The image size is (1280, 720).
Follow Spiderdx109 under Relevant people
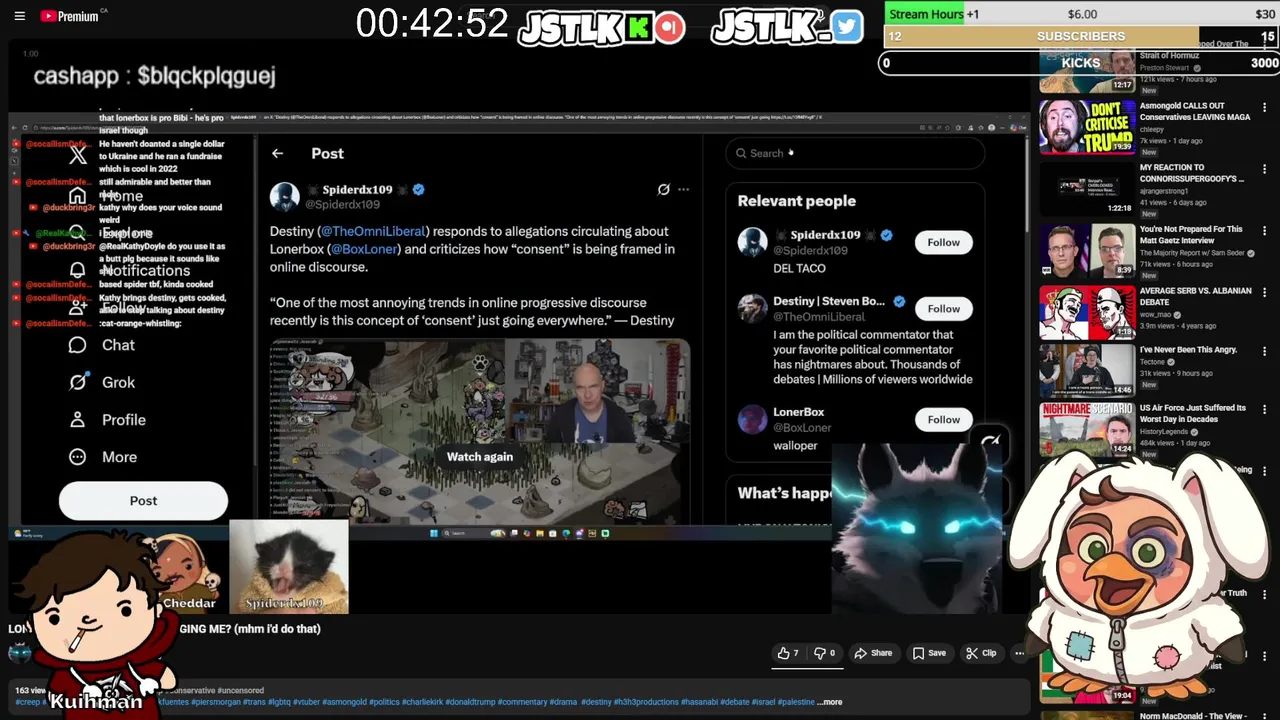pos(943,242)
